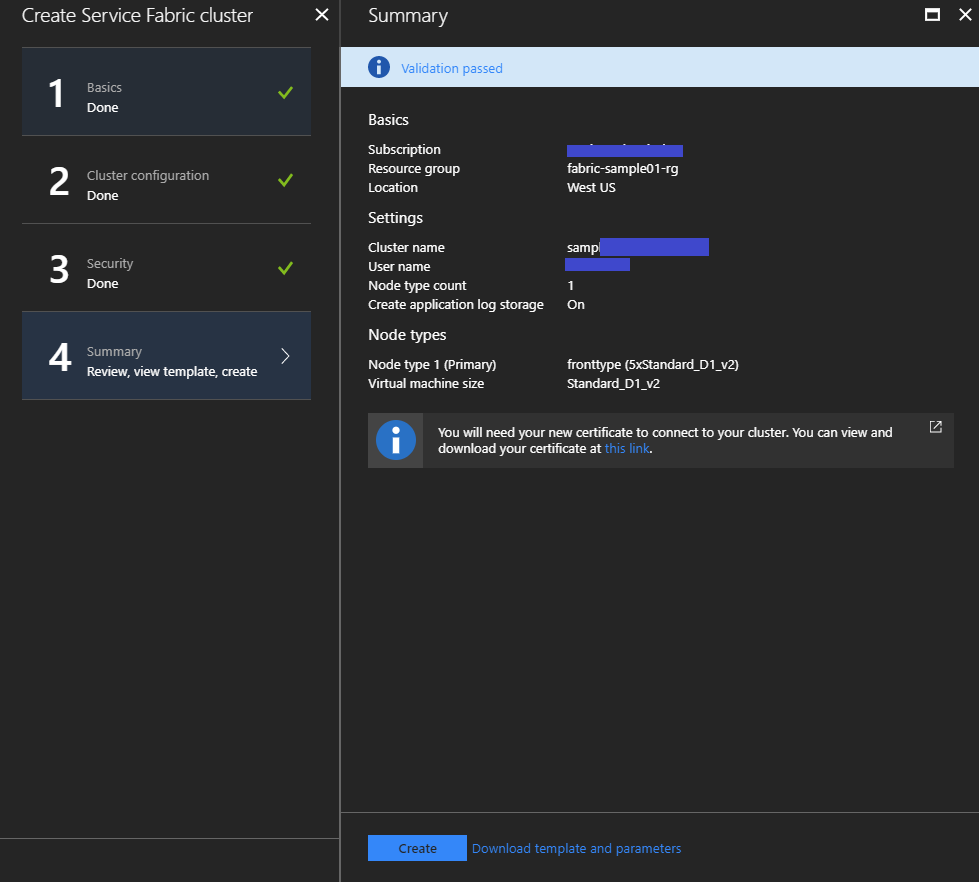Click the Subscription label

pos(404,149)
